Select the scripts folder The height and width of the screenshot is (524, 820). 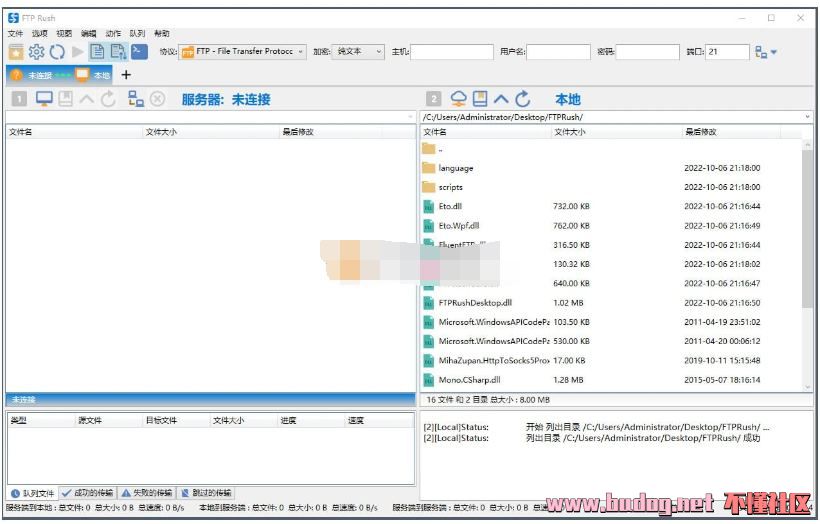coord(610,187)
